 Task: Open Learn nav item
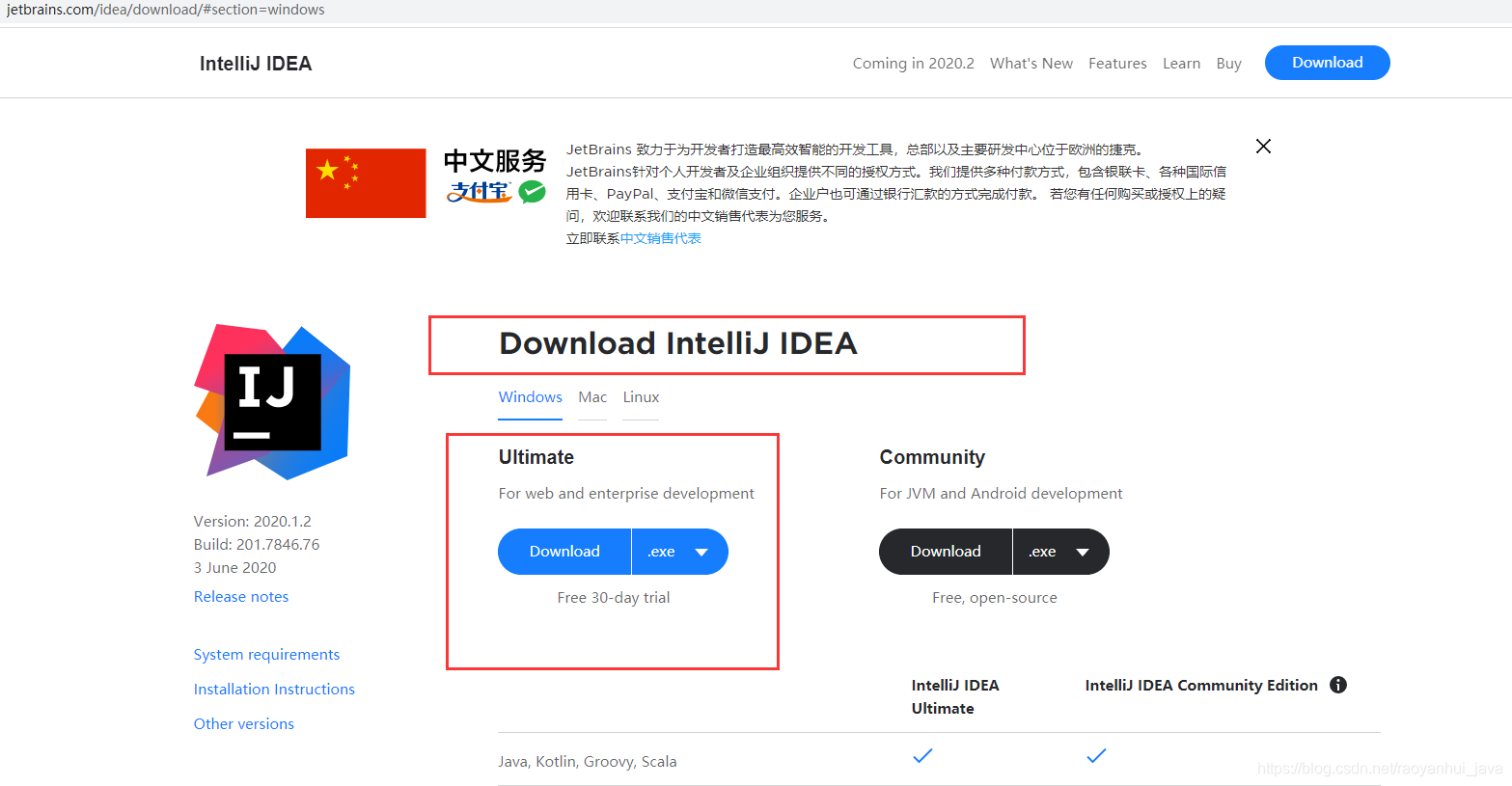tap(1181, 64)
